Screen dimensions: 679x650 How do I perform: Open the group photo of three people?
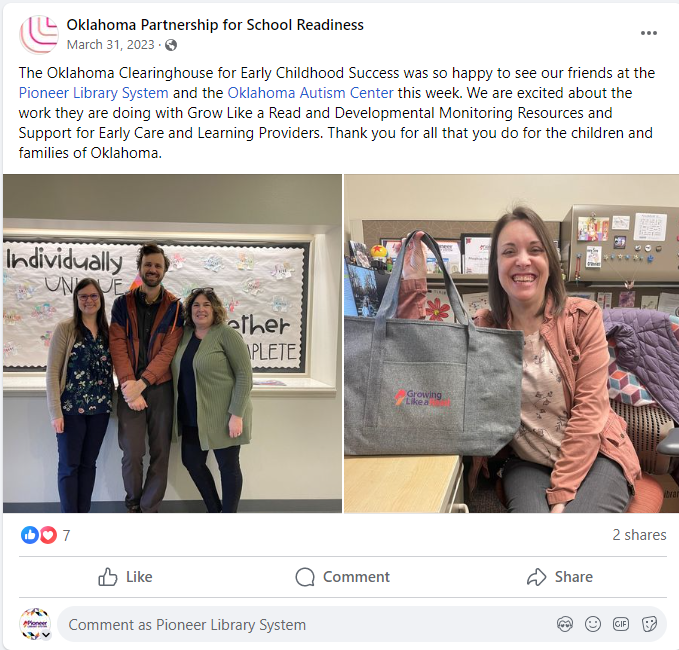(x=172, y=343)
